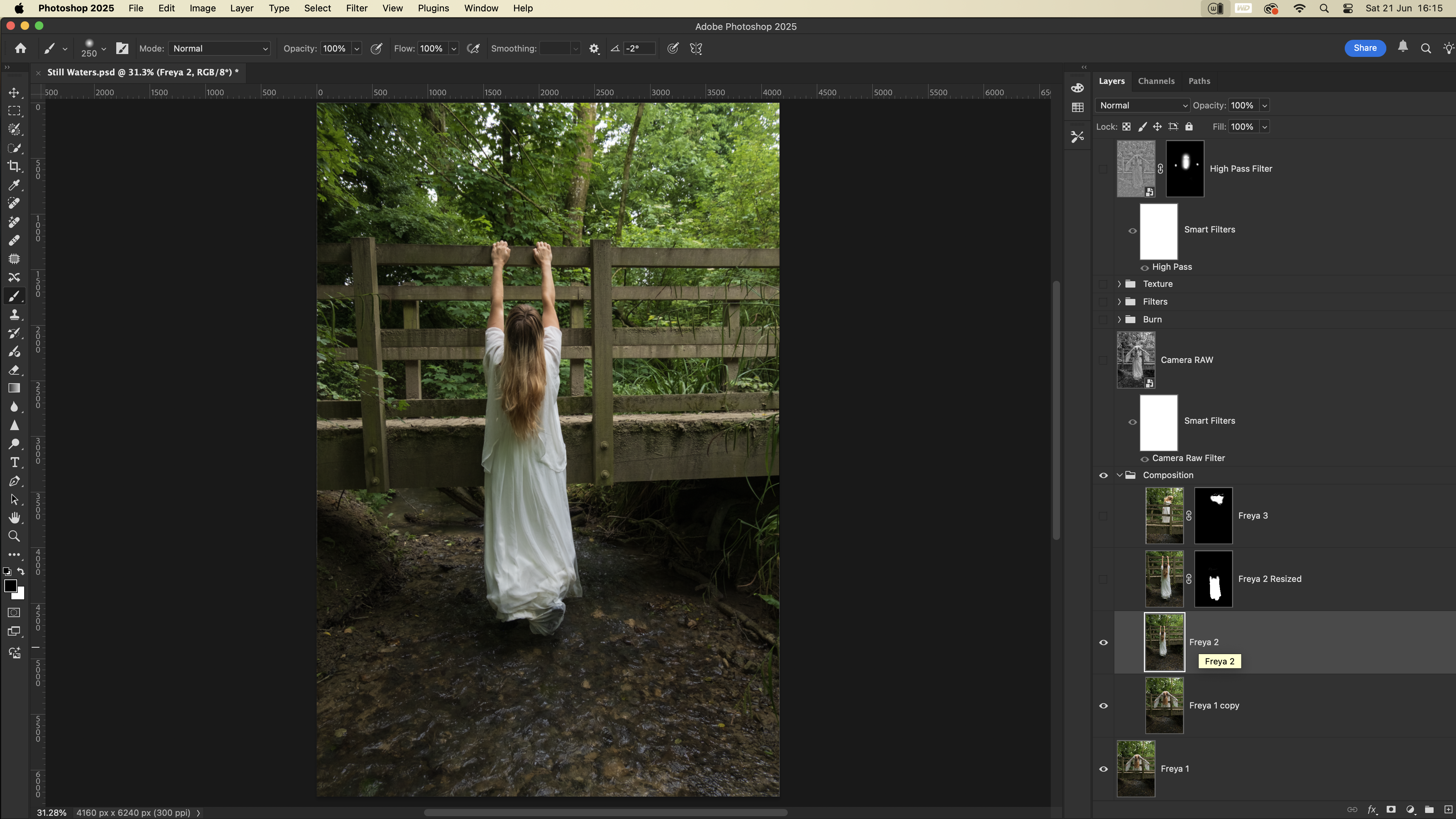This screenshot has height=819, width=1456.
Task: Create new fill or adjustment layer
Action: 1410,809
